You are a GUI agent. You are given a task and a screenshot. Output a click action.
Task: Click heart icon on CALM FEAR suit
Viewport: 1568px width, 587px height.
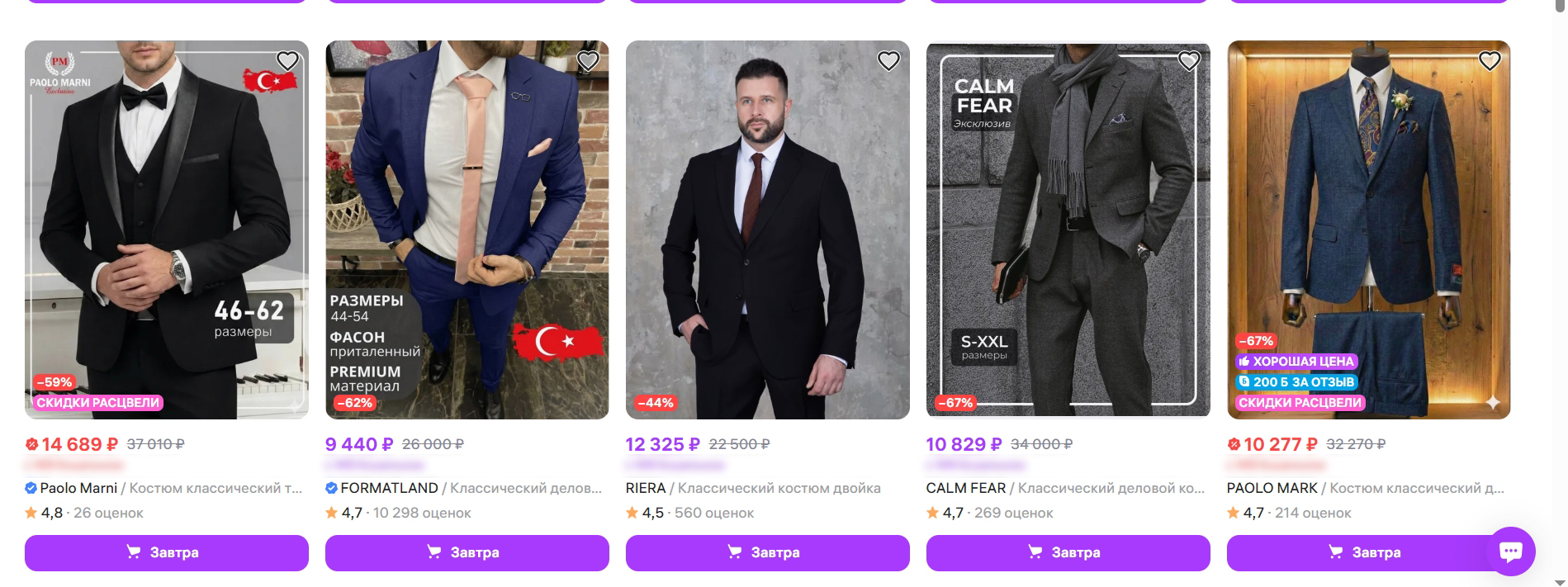click(1189, 61)
